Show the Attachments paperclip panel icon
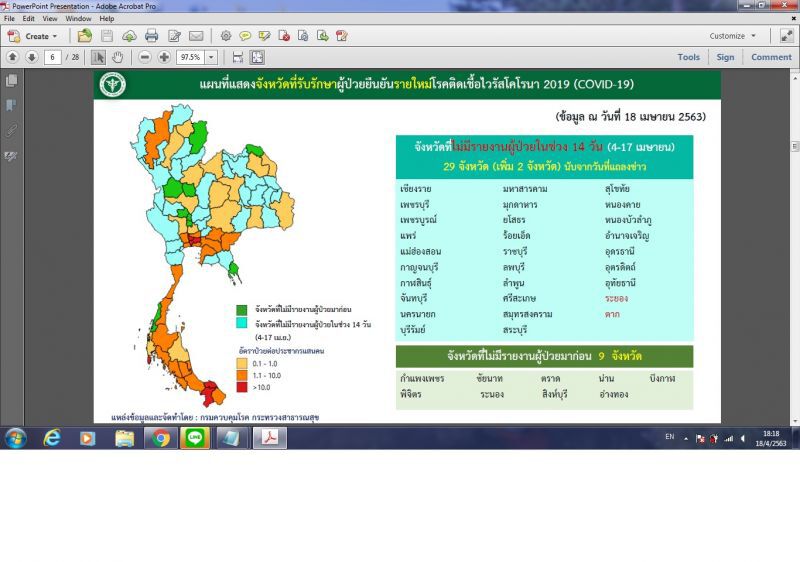Screen dimensions: 800x562 tap(11, 131)
